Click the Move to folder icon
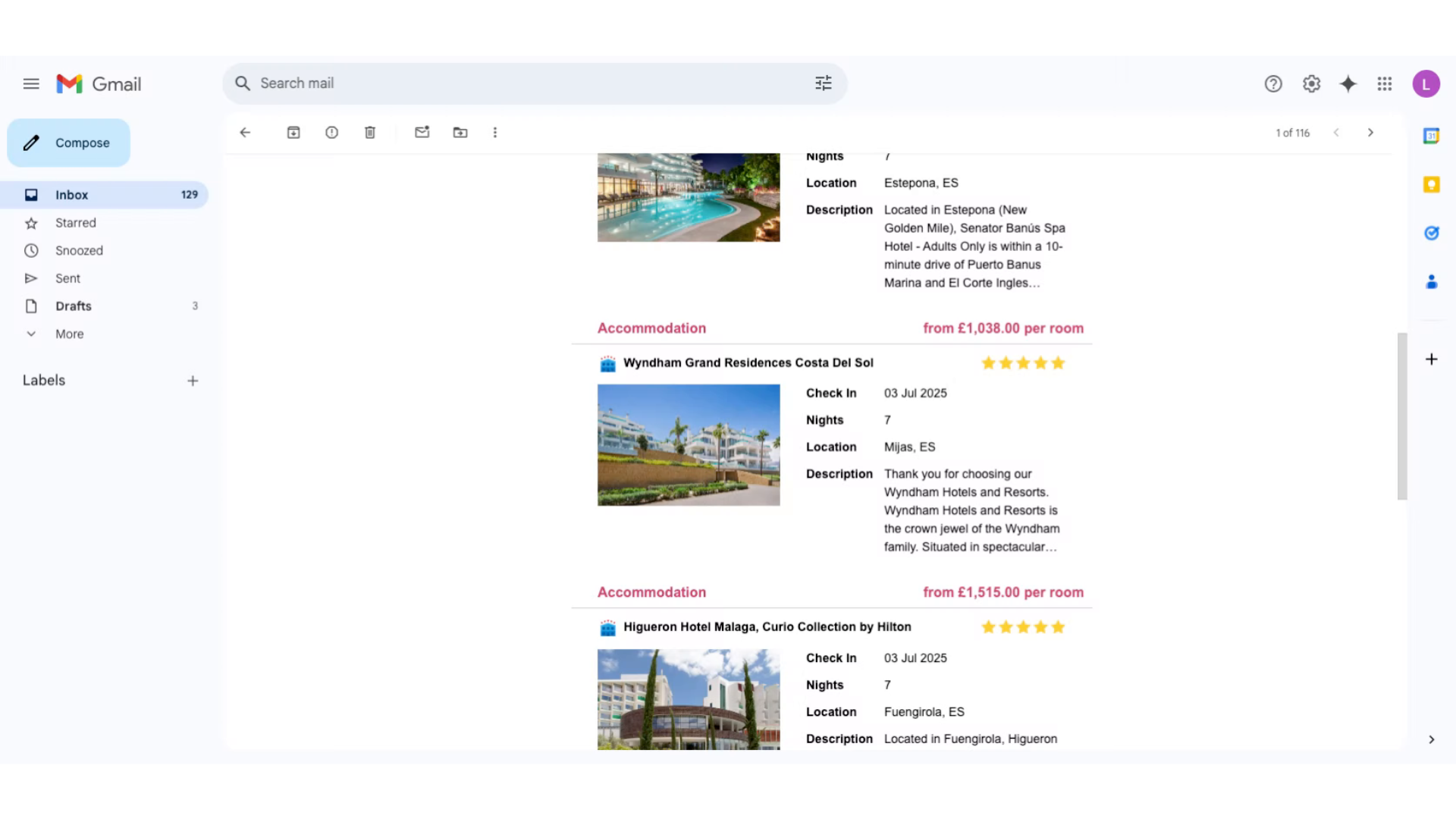The height and width of the screenshot is (819, 1456). click(460, 133)
